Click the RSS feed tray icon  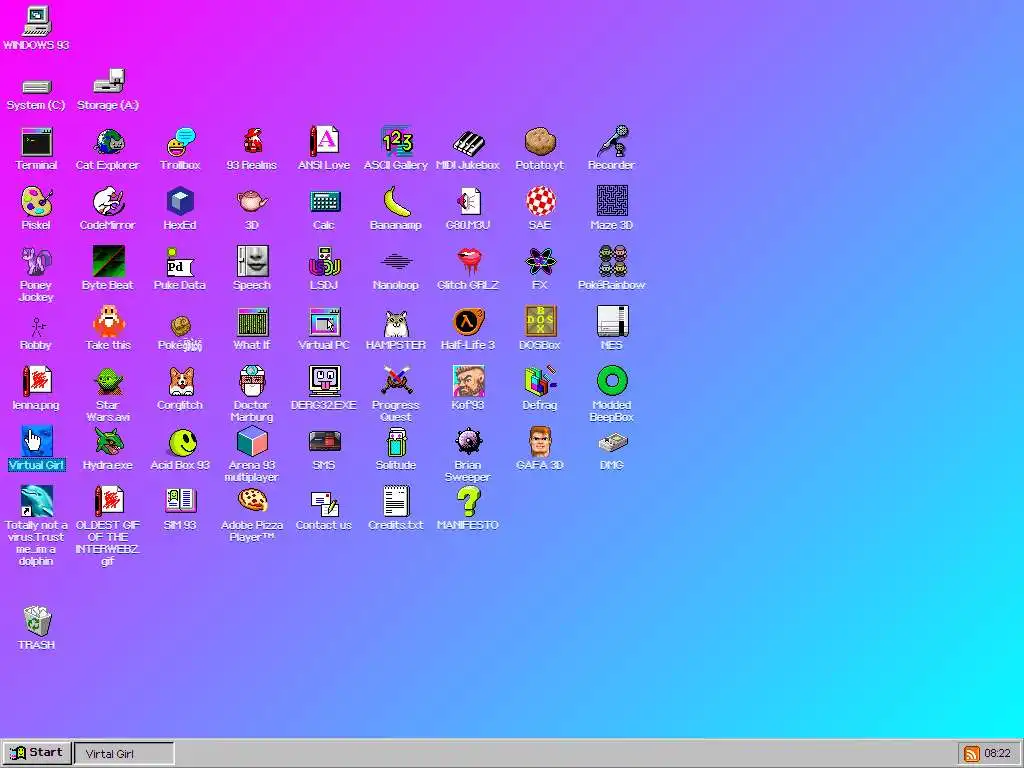tap(971, 754)
